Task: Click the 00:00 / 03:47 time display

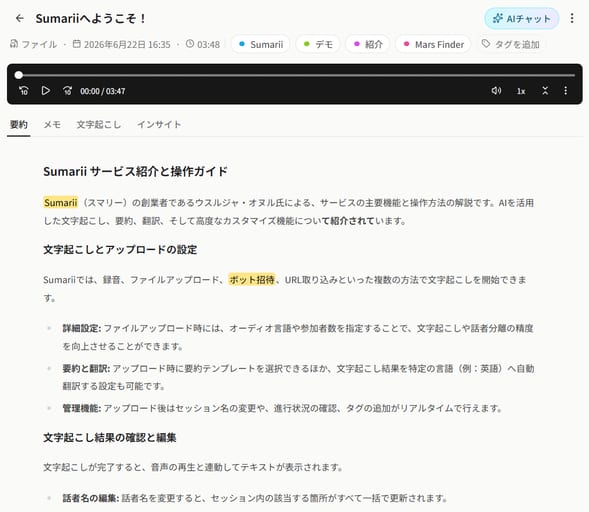Action: point(103,91)
